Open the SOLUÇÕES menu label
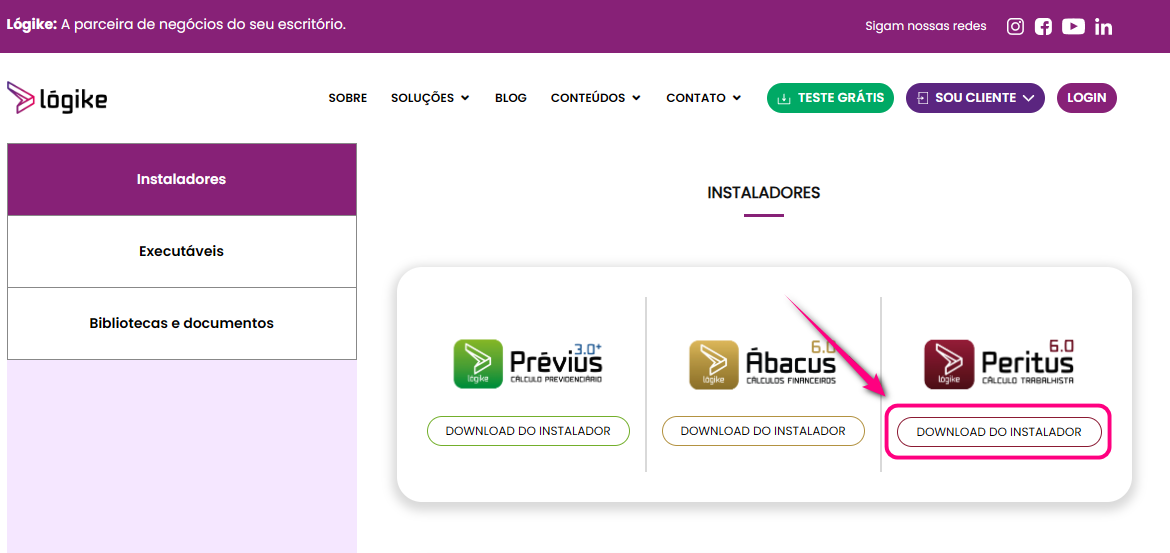1170x553 pixels. pyautogui.click(x=422, y=99)
